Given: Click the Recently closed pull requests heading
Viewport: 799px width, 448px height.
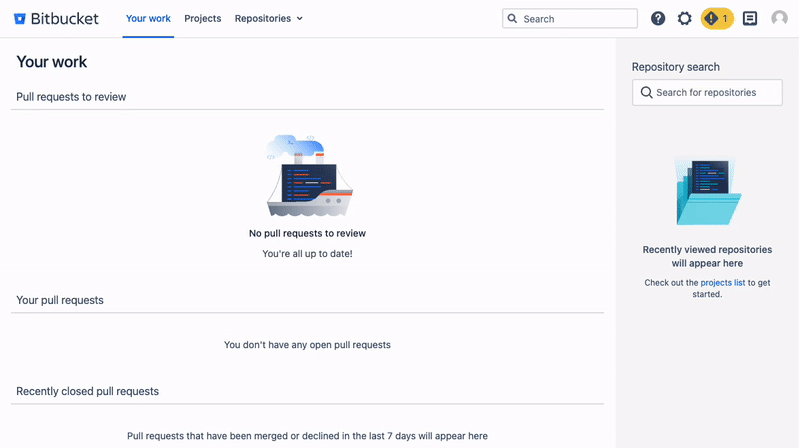Looking at the screenshot, I should pyautogui.click(x=87, y=391).
